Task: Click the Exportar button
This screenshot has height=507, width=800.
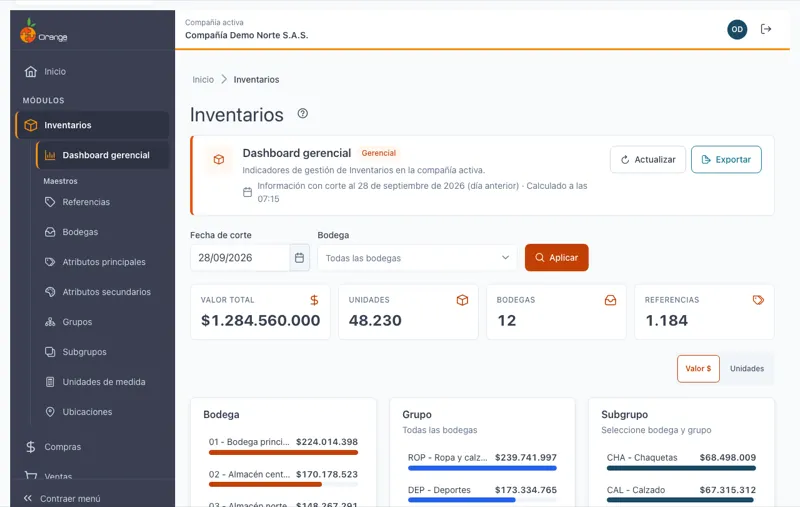Action: 726,160
